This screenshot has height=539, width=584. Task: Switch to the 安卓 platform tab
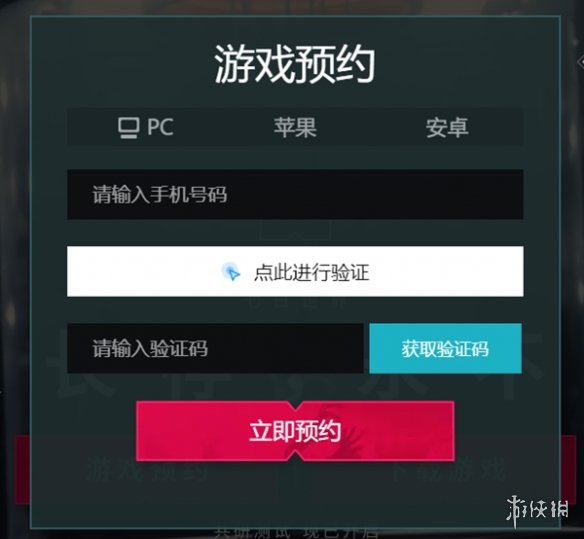tap(447, 127)
